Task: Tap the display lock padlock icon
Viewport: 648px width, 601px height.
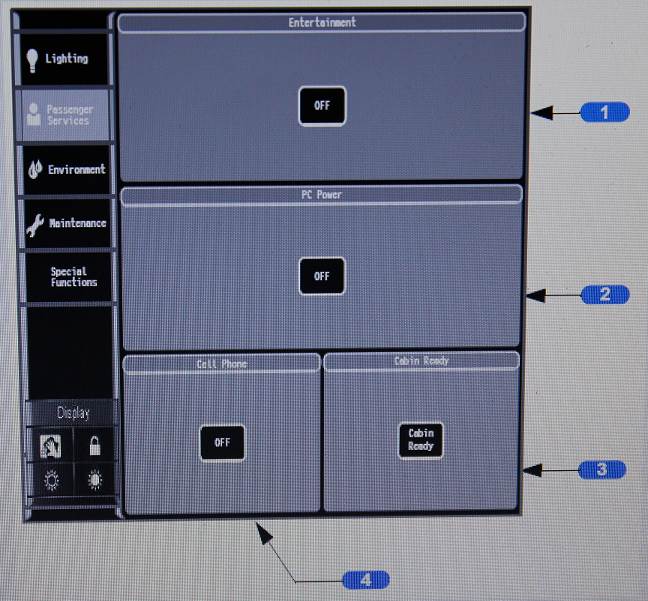Action: point(95,446)
